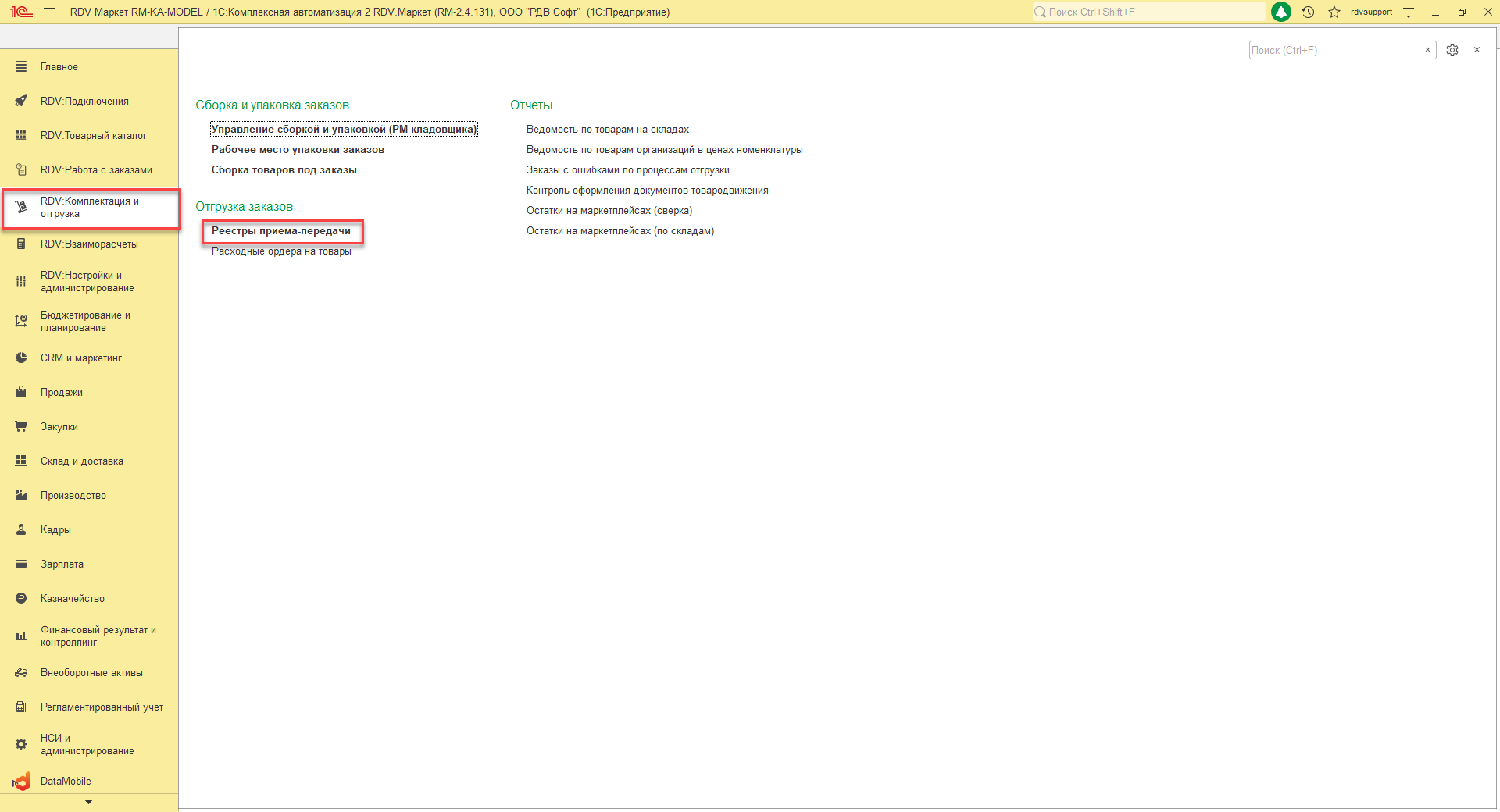The height and width of the screenshot is (812, 1500).
Task: Open the history clock icon
Action: (x=1309, y=12)
